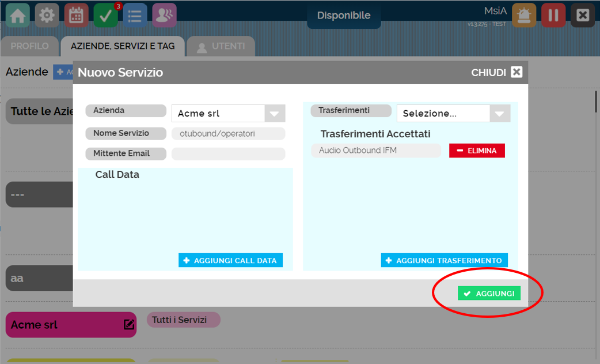The image size is (600, 364).
Task: Open the settings gear icon
Action: 47,15
